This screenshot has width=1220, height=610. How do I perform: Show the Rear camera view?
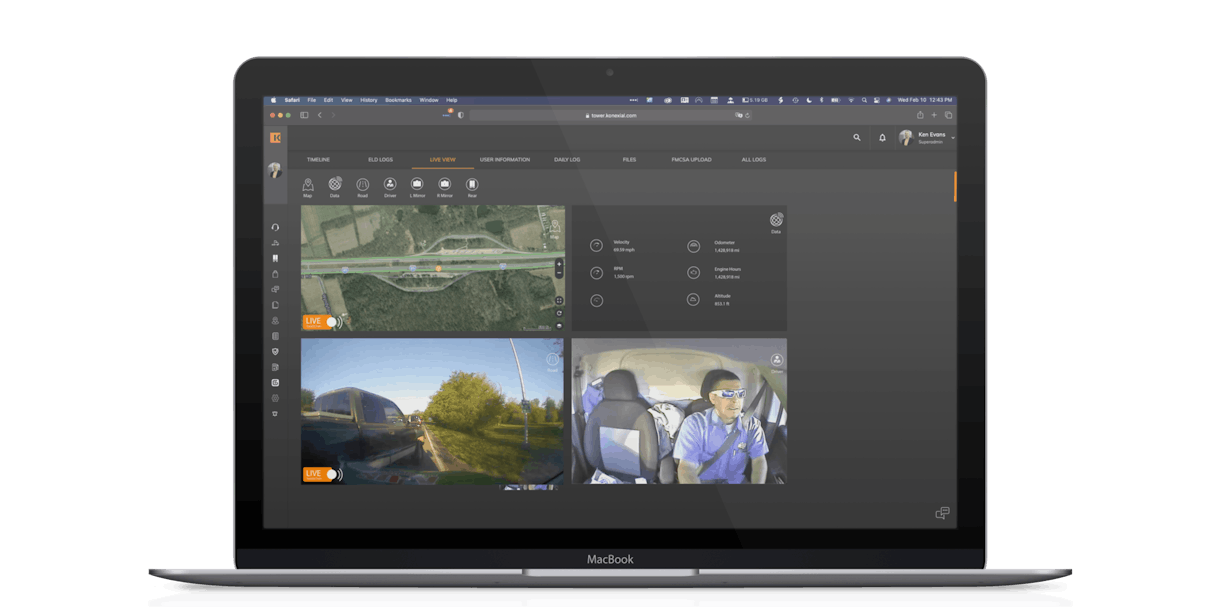[472, 185]
